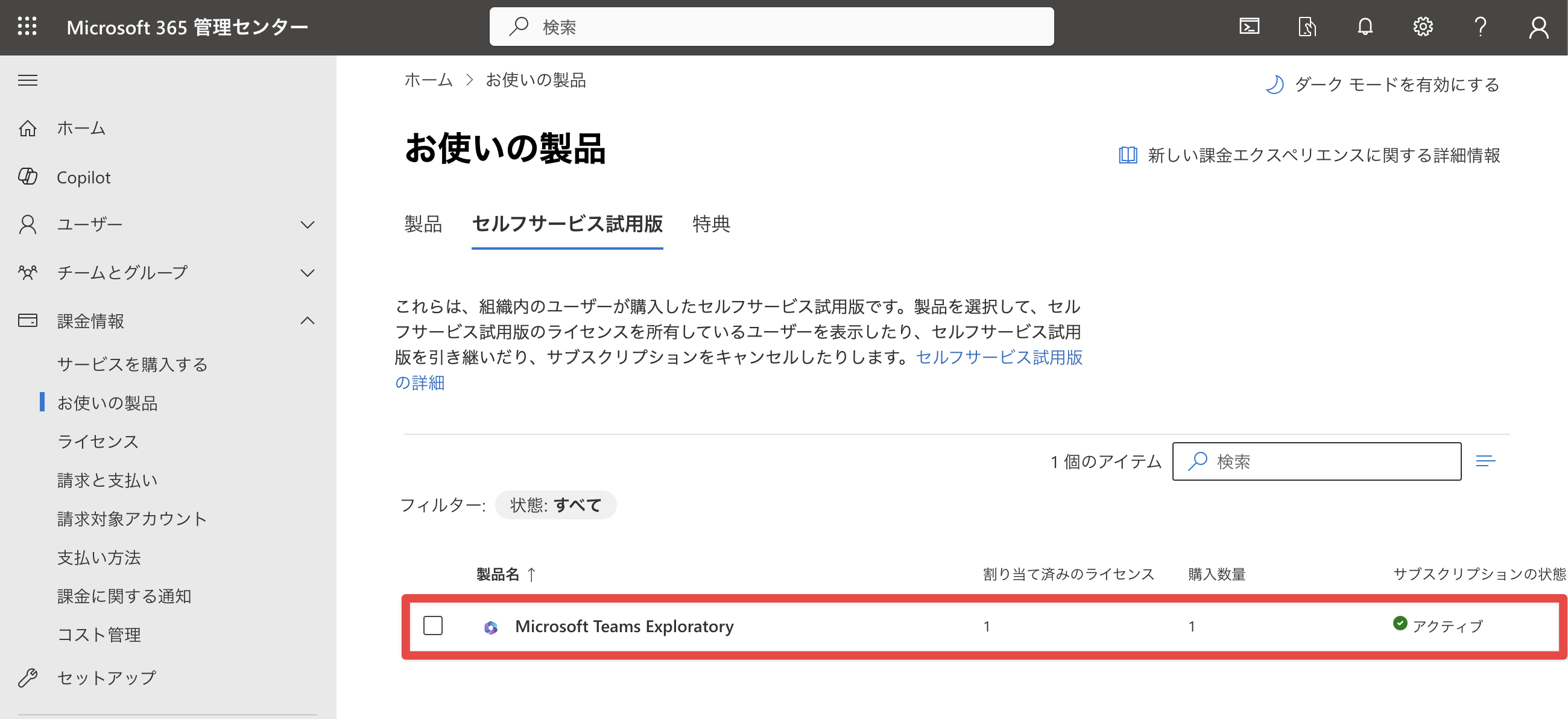Expand the チームとグループ chevron
This screenshot has height=719, width=1568.
(x=308, y=273)
